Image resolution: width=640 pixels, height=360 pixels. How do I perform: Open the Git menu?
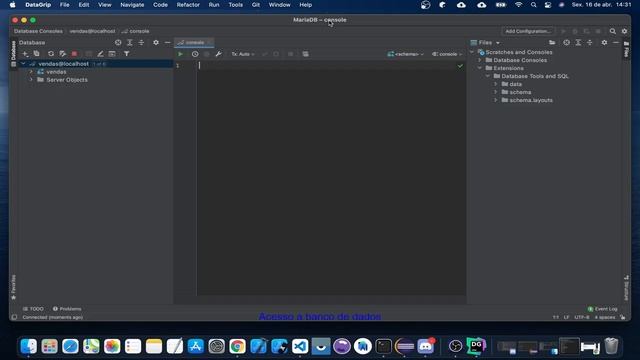256,5
